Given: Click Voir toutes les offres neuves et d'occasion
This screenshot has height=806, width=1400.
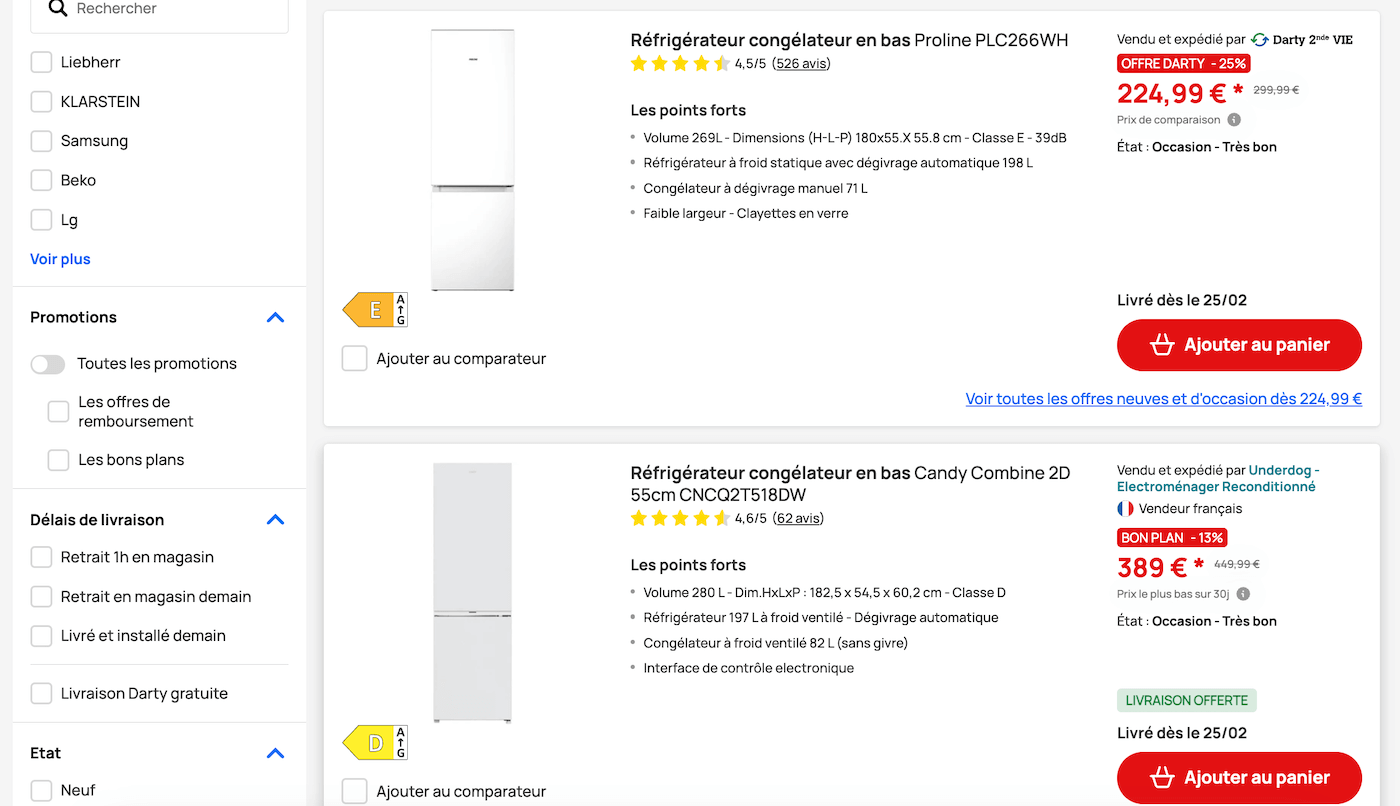Looking at the screenshot, I should tap(1163, 398).
